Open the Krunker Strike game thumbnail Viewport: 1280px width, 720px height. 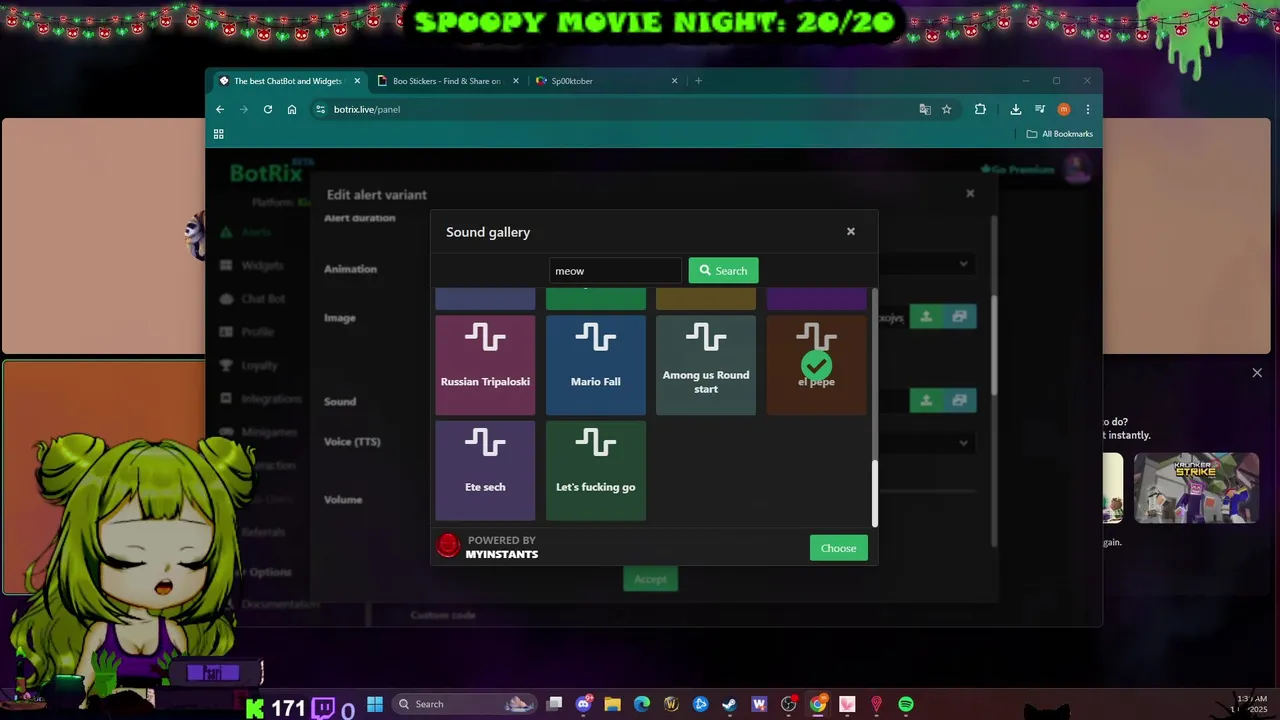tap(1196, 488)
